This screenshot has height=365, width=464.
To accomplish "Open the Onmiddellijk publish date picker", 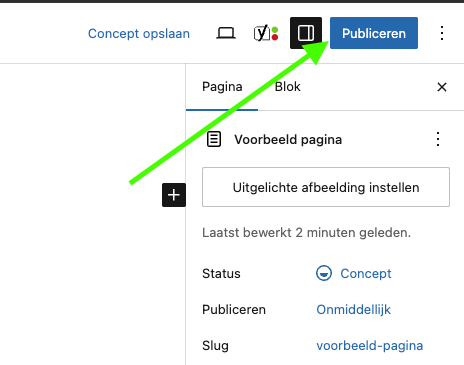I will [353, 310].
